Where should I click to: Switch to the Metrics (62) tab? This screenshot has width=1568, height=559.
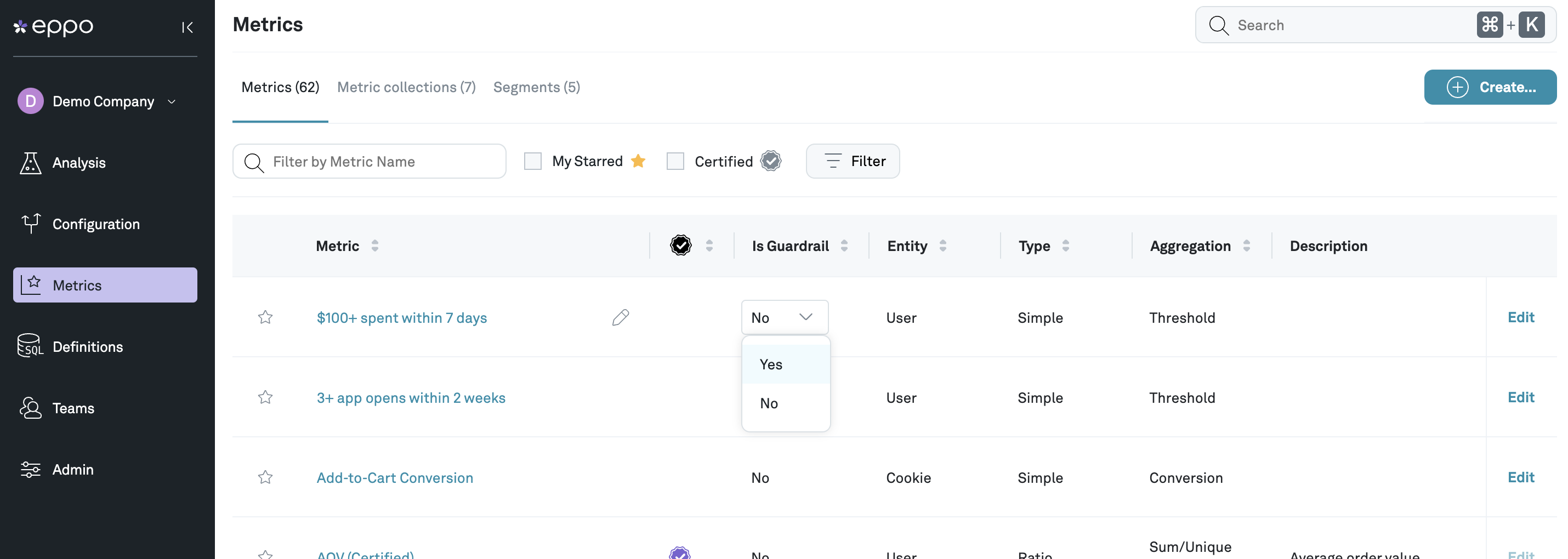point(280,87)
